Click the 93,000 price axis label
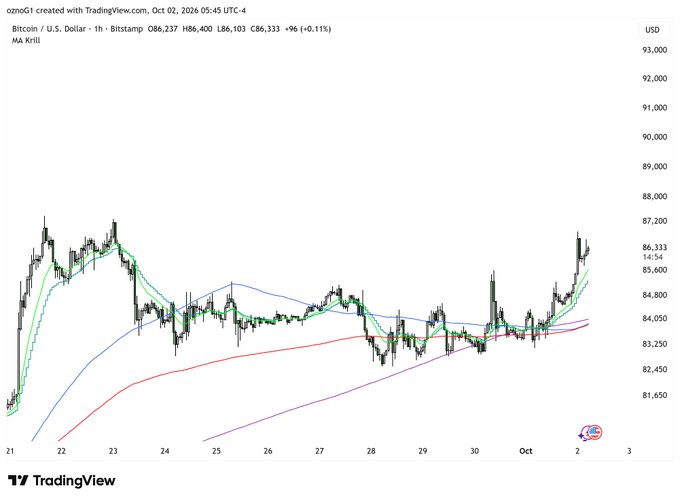Image resolution: width=680 pixels, height=501 pixels. [654, 50]
